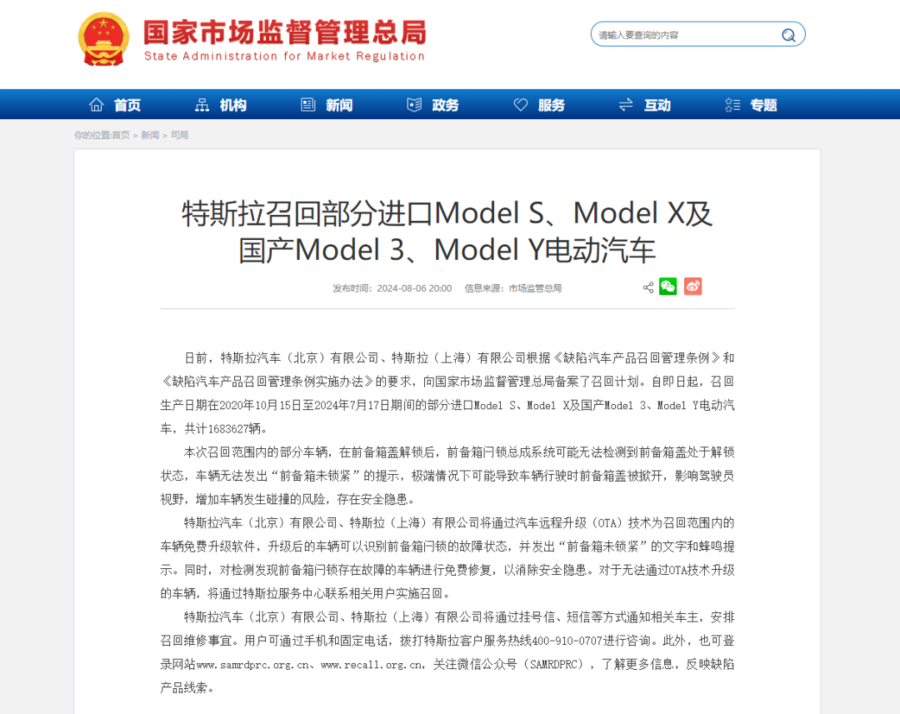Click the national emblem logo
This screenshot has height=714, width=900.
click(x=104, y=40)
